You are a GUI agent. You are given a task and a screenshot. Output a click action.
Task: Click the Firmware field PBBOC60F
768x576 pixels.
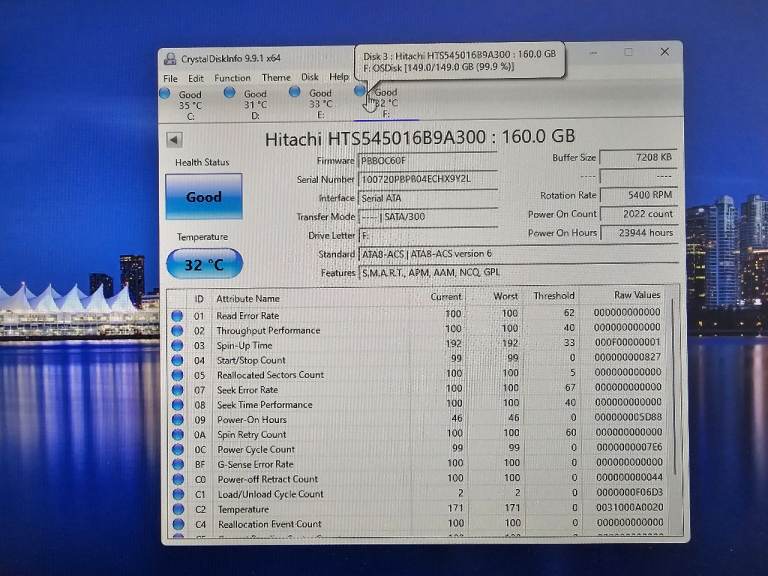[x=428, y=161]
